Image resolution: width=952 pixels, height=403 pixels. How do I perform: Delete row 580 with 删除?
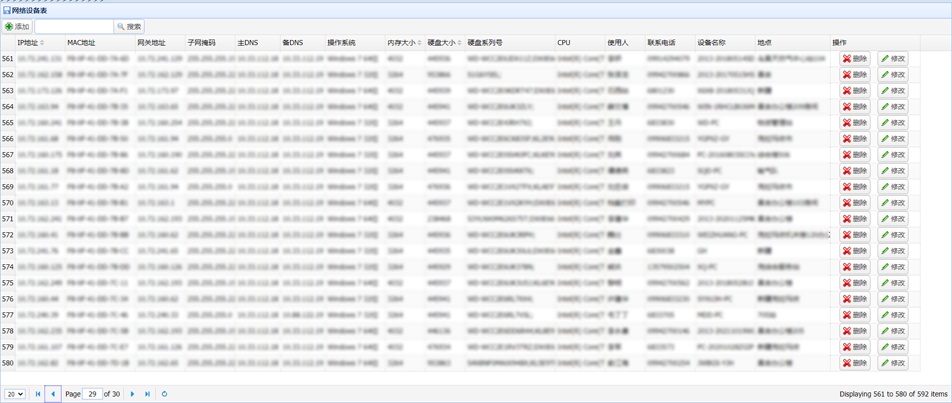point(855,362)
